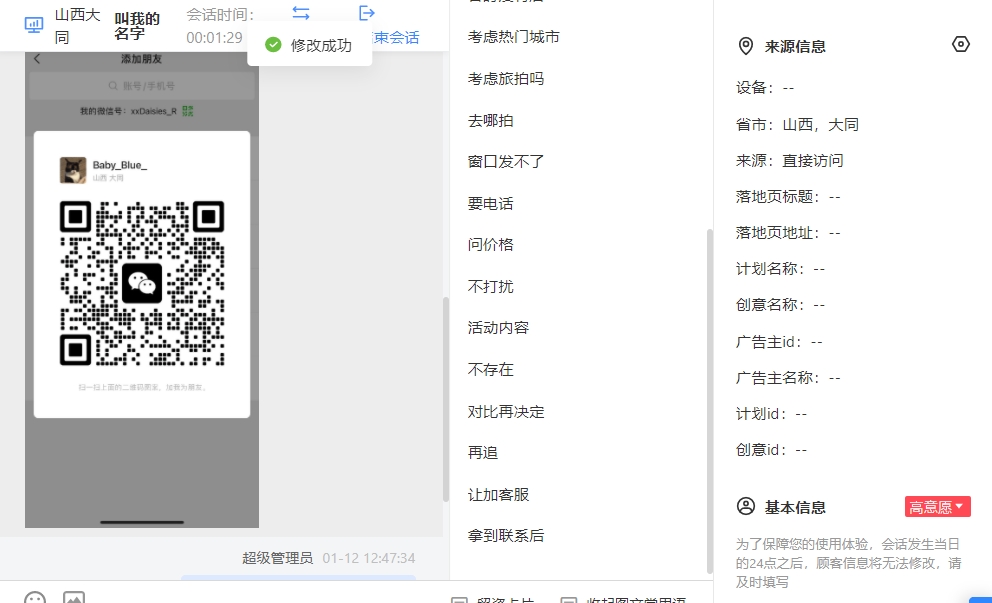992x603 pixels.
Task: Click the 计划名称 row
Action: (x=780, y=269)
